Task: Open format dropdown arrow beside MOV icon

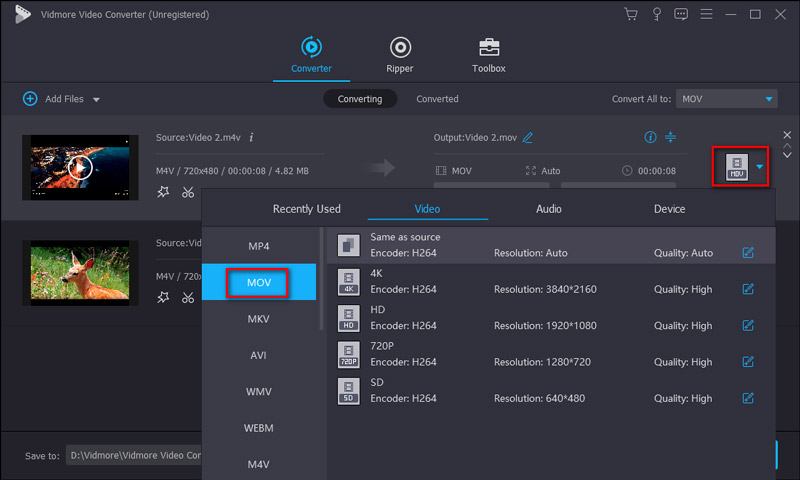Action: [760, 167]
